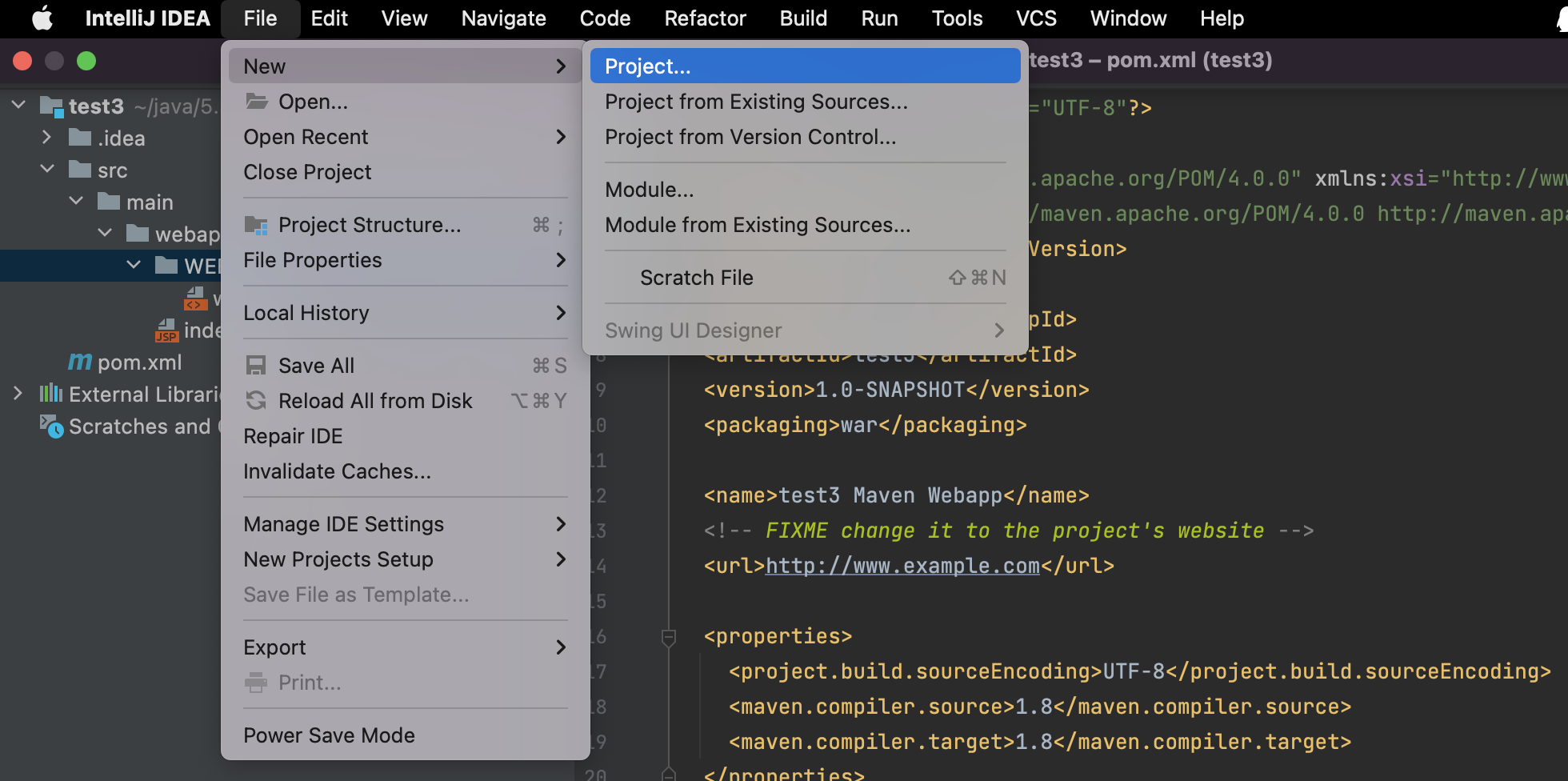Collapse the webapp folder

tap(105, 234)
